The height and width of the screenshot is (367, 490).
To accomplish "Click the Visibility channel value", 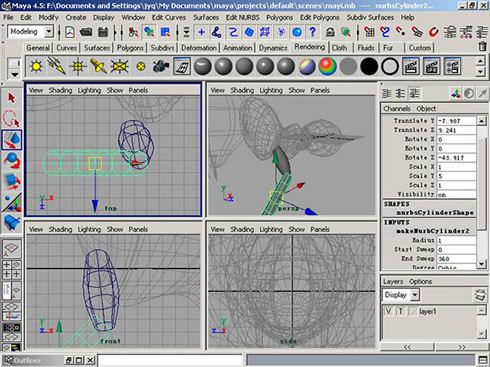I will coord(456,194).
